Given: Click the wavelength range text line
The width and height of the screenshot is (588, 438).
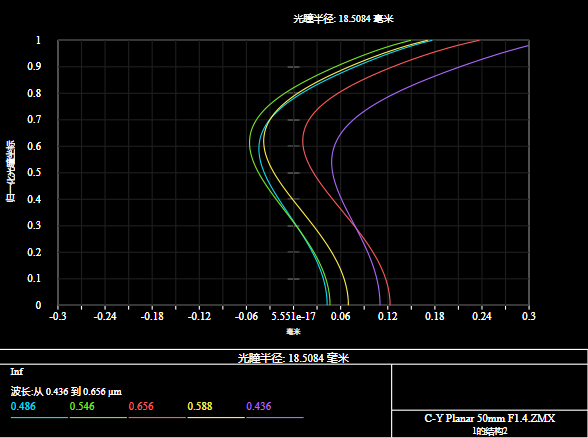Looking at the screenshot, I should coord(66,392).
